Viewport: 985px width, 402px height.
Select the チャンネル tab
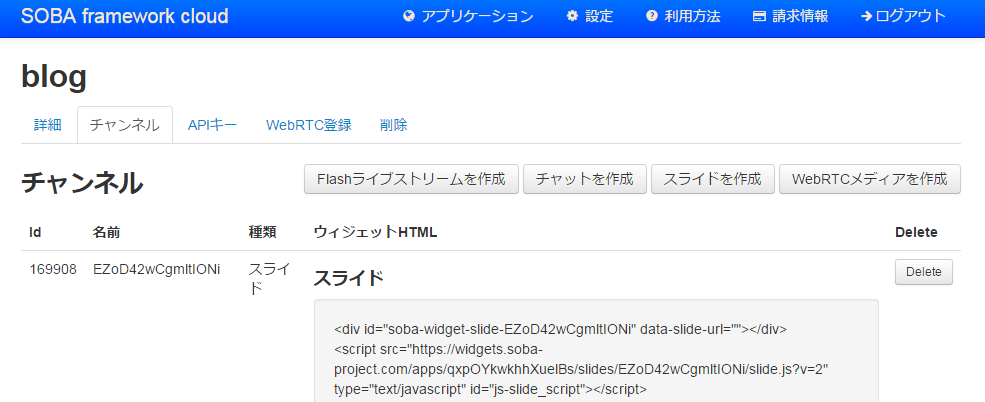pyautogui.click(x=124, y=125)
